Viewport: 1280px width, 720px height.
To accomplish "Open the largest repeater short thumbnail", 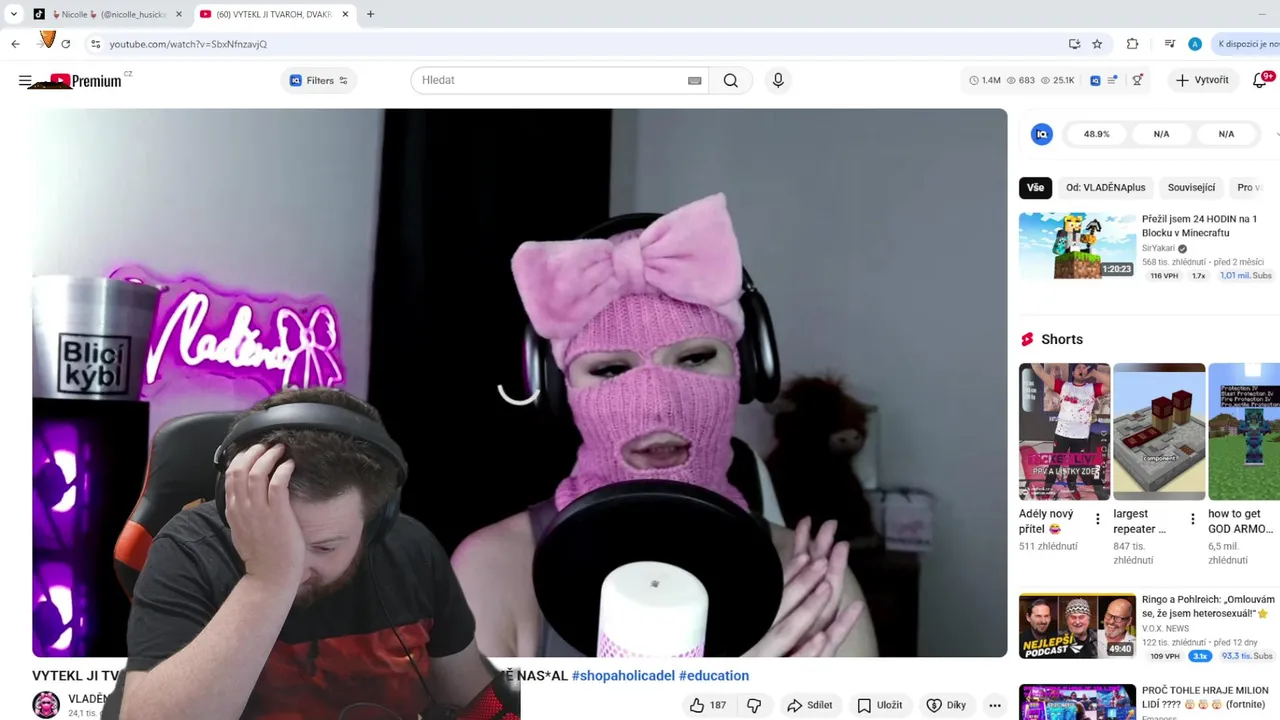I will click(x=1159, y=432).
